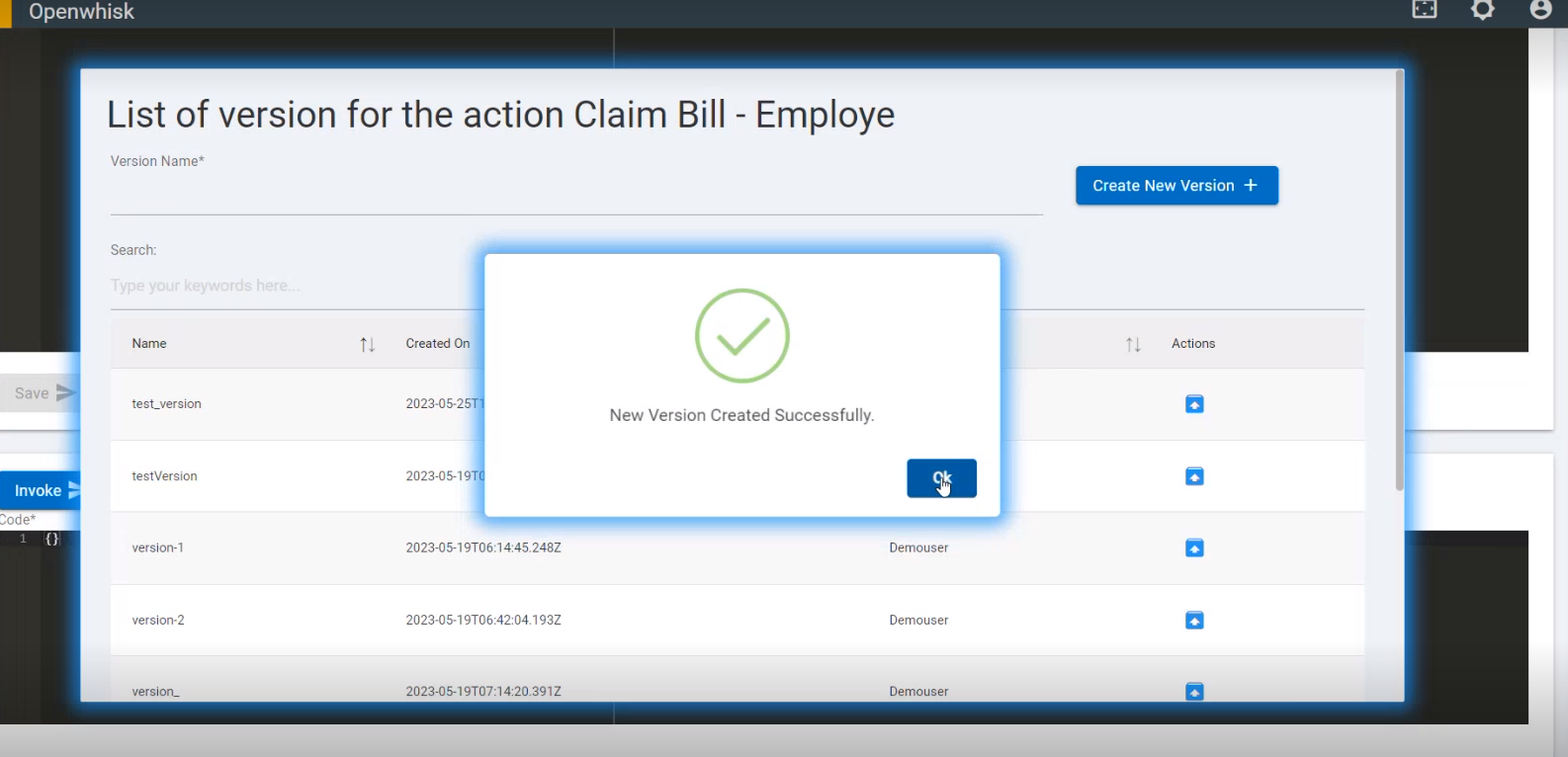Select the test_version name cell
1568x757 pixels.
point(166,404)
